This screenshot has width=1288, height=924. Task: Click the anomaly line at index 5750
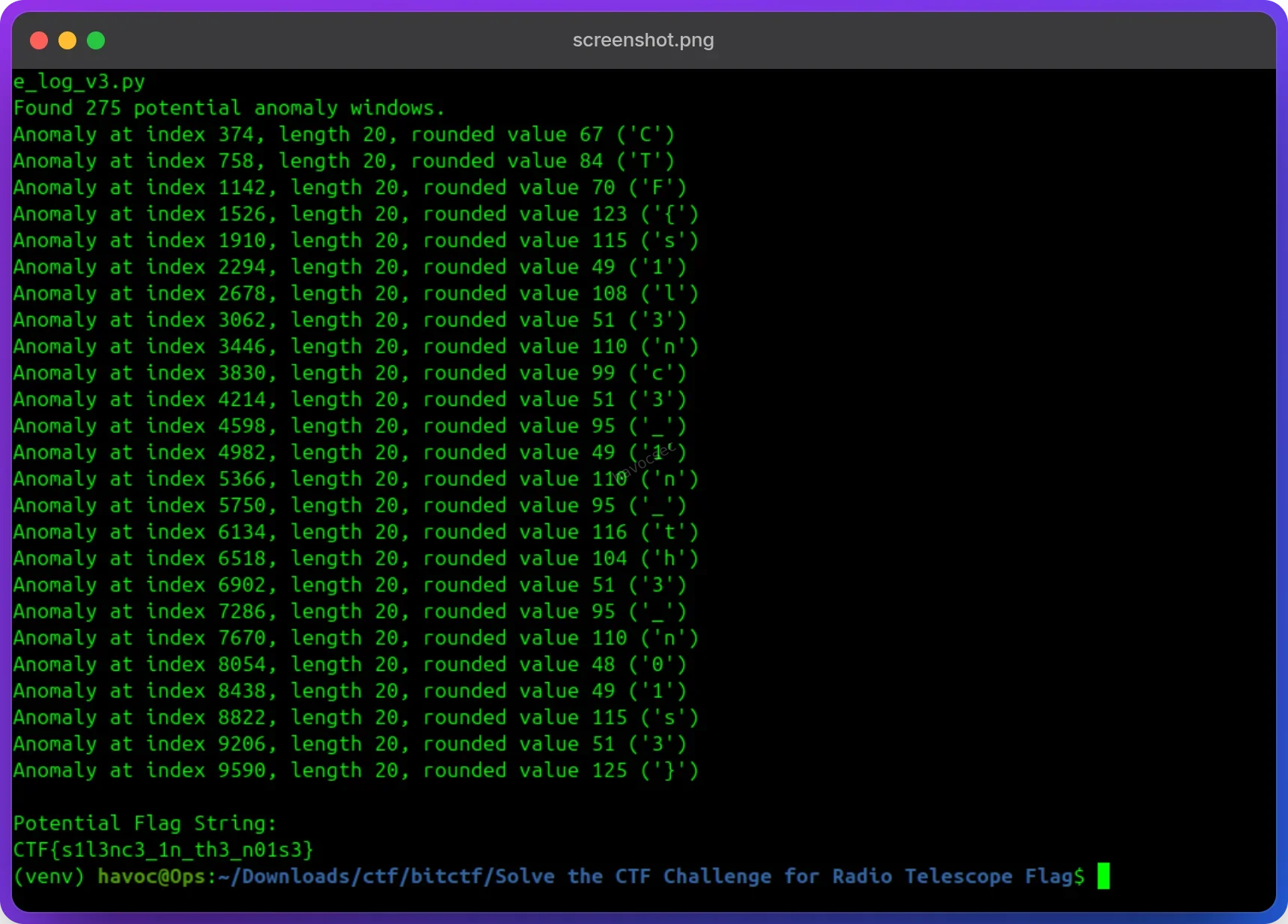click(x=350, y=505)
